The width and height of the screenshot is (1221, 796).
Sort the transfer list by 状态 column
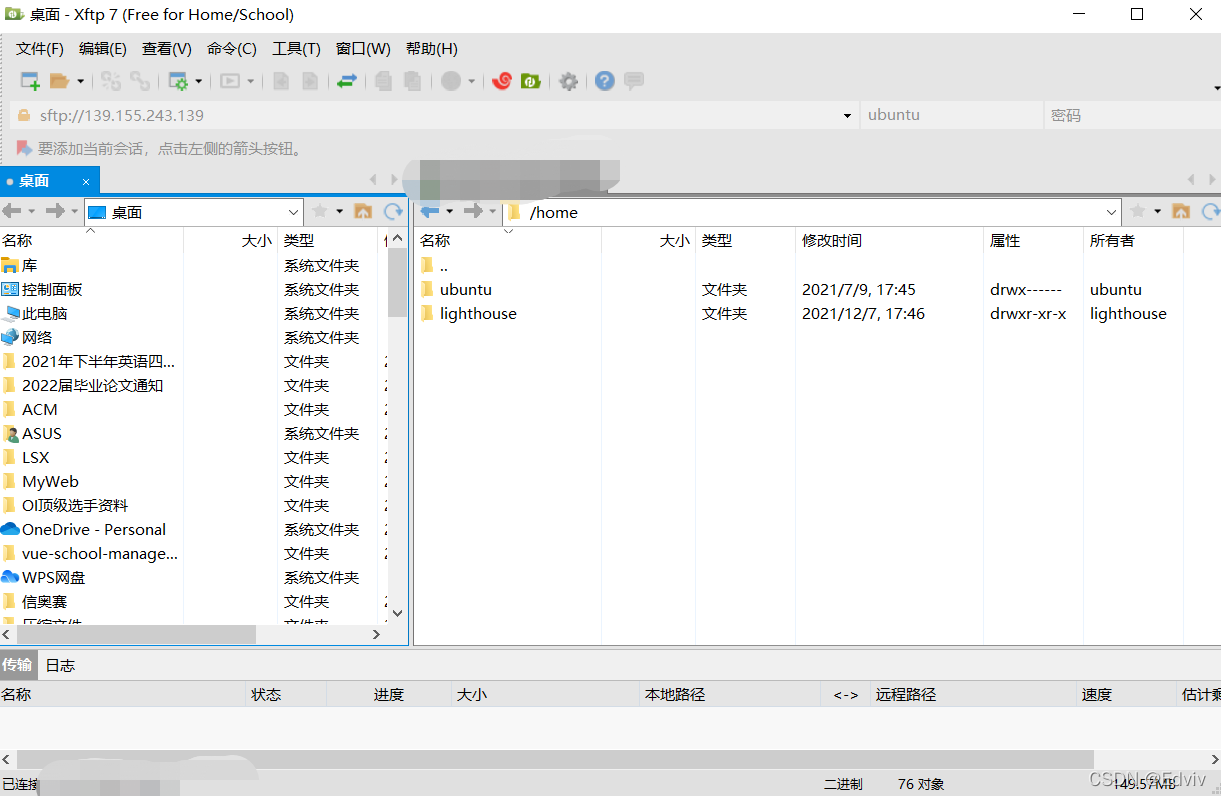point(286,694)
